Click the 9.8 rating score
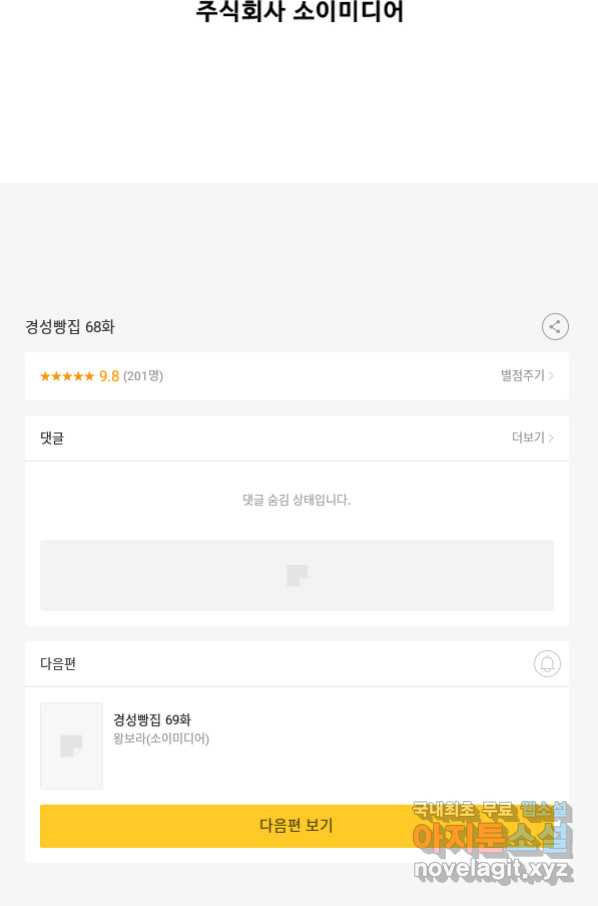The width and height of the screenshot is (598, 906). (109, 376)
